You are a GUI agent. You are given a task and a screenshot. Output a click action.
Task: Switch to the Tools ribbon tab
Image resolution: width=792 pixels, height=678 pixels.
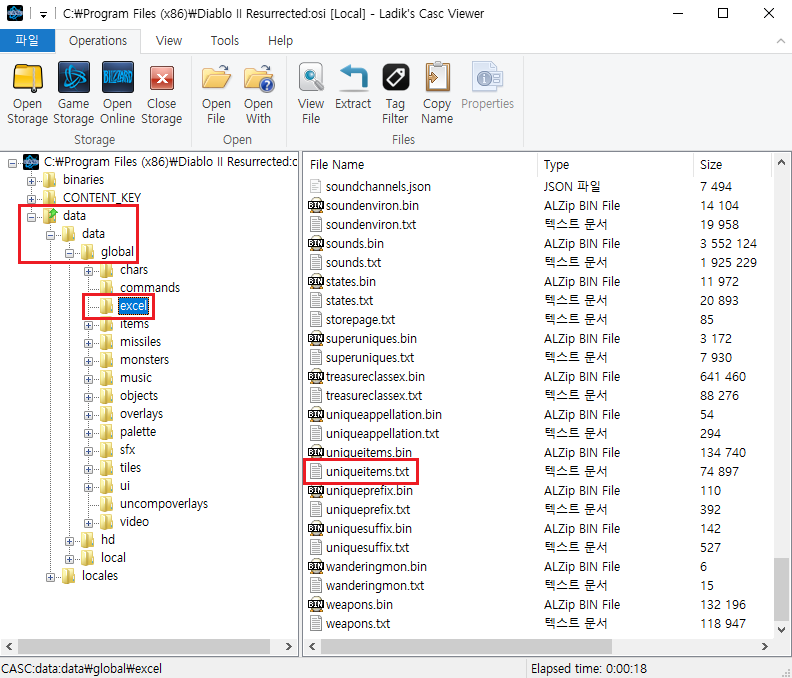tap(225, 41)
